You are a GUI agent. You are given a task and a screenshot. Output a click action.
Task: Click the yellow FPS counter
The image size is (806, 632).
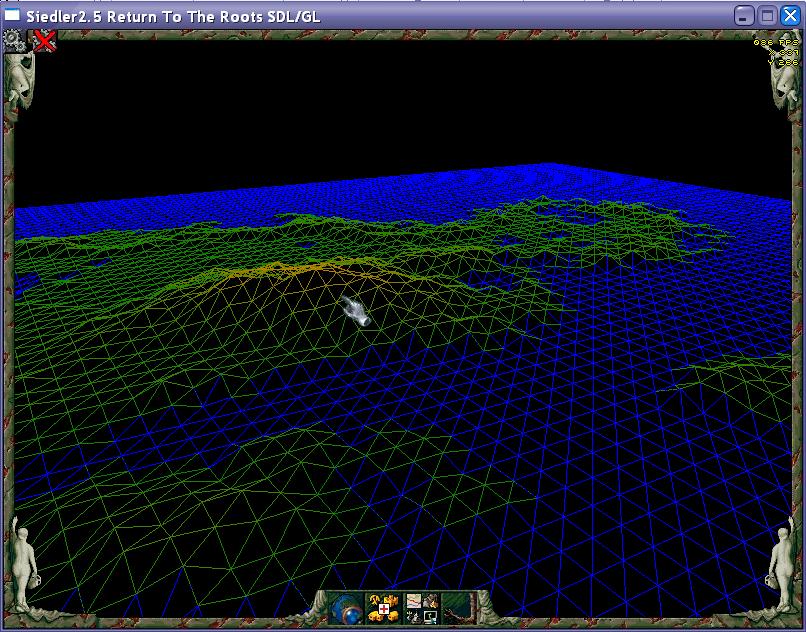pyautogui.click(x=774, y=52)
